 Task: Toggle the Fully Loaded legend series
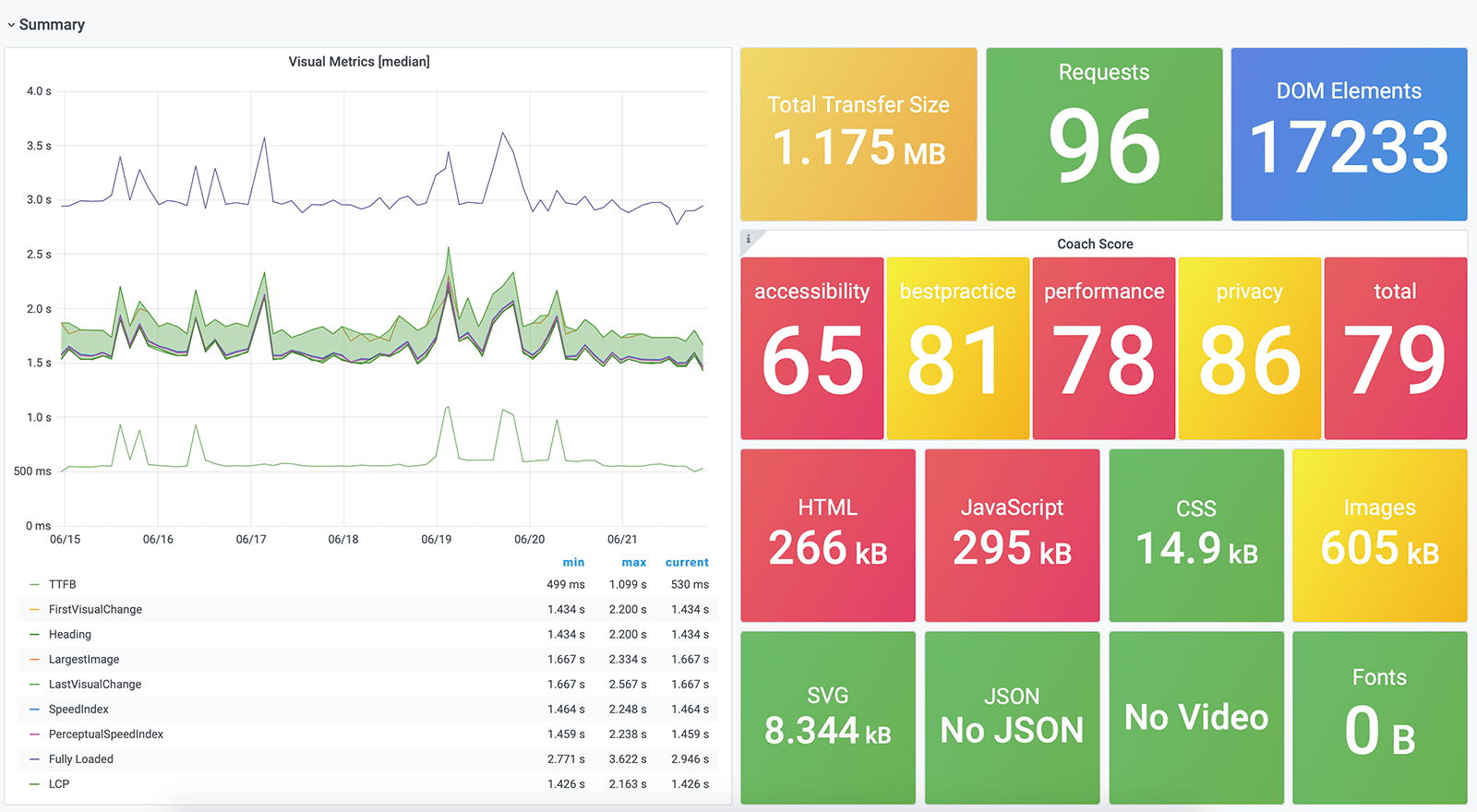[x=81, y=758]
